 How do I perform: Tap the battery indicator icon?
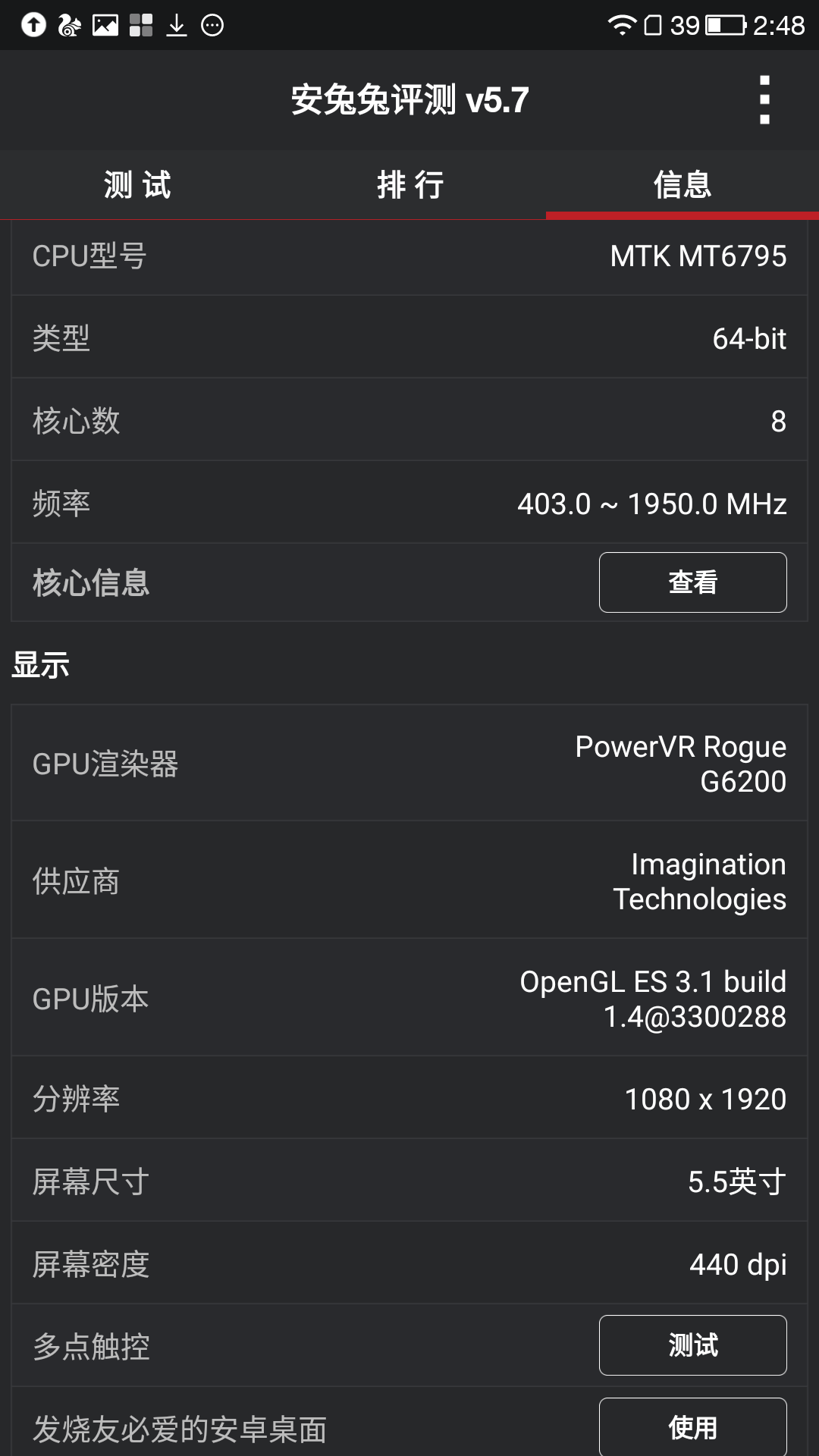click(726, 26)
